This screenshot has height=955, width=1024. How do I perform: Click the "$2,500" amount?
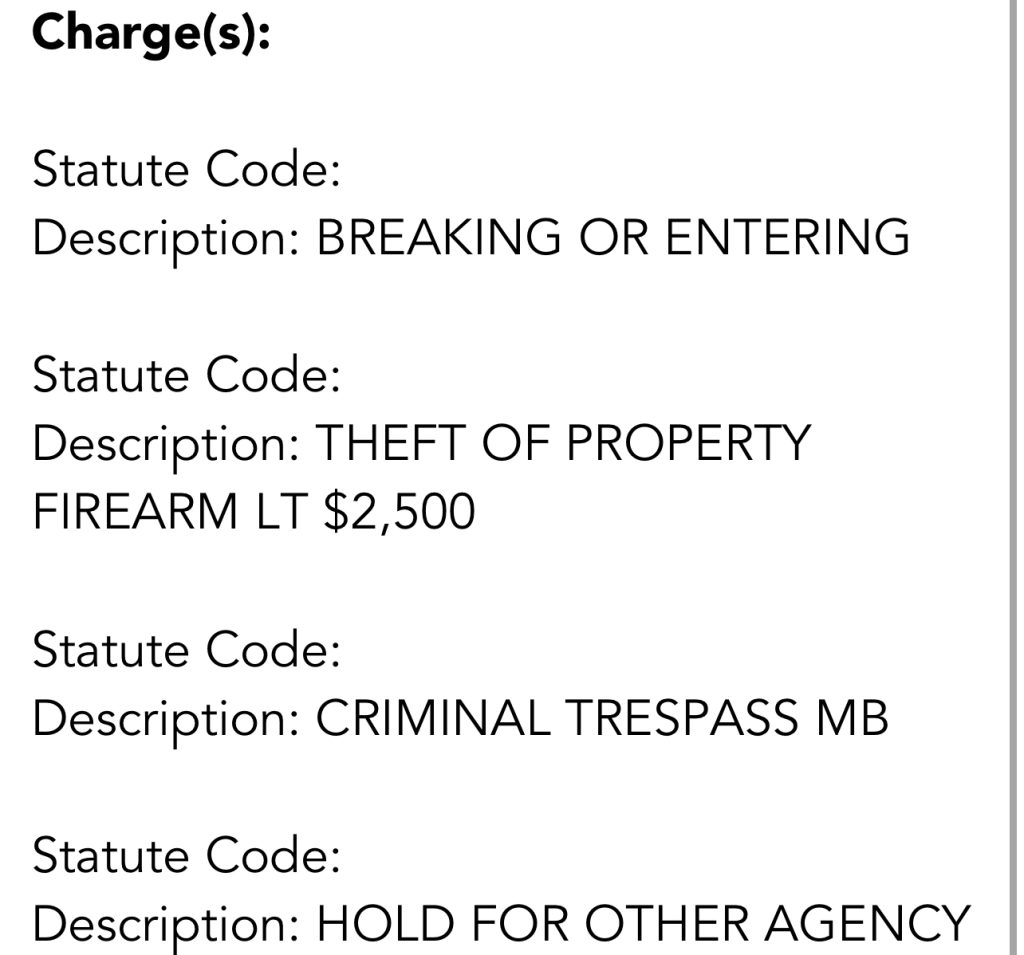[x=398, y=512]
